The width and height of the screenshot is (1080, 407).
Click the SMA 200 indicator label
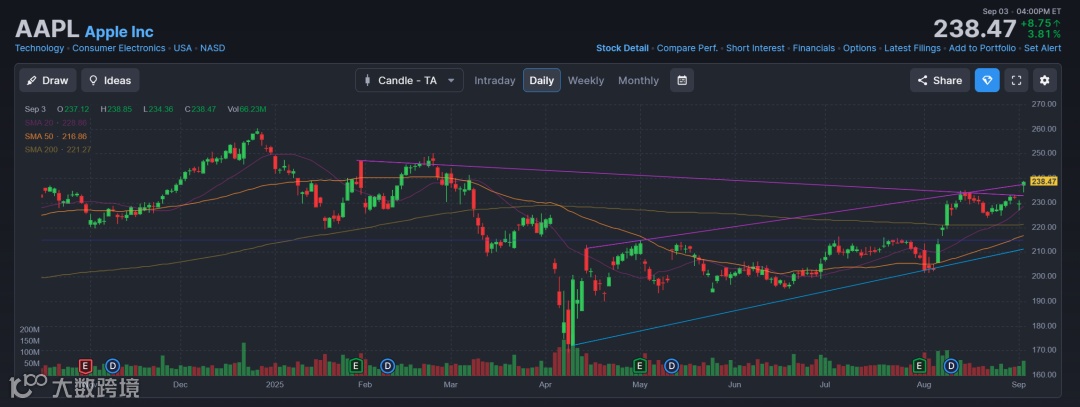pyautogui.click(x=58, y=149)
